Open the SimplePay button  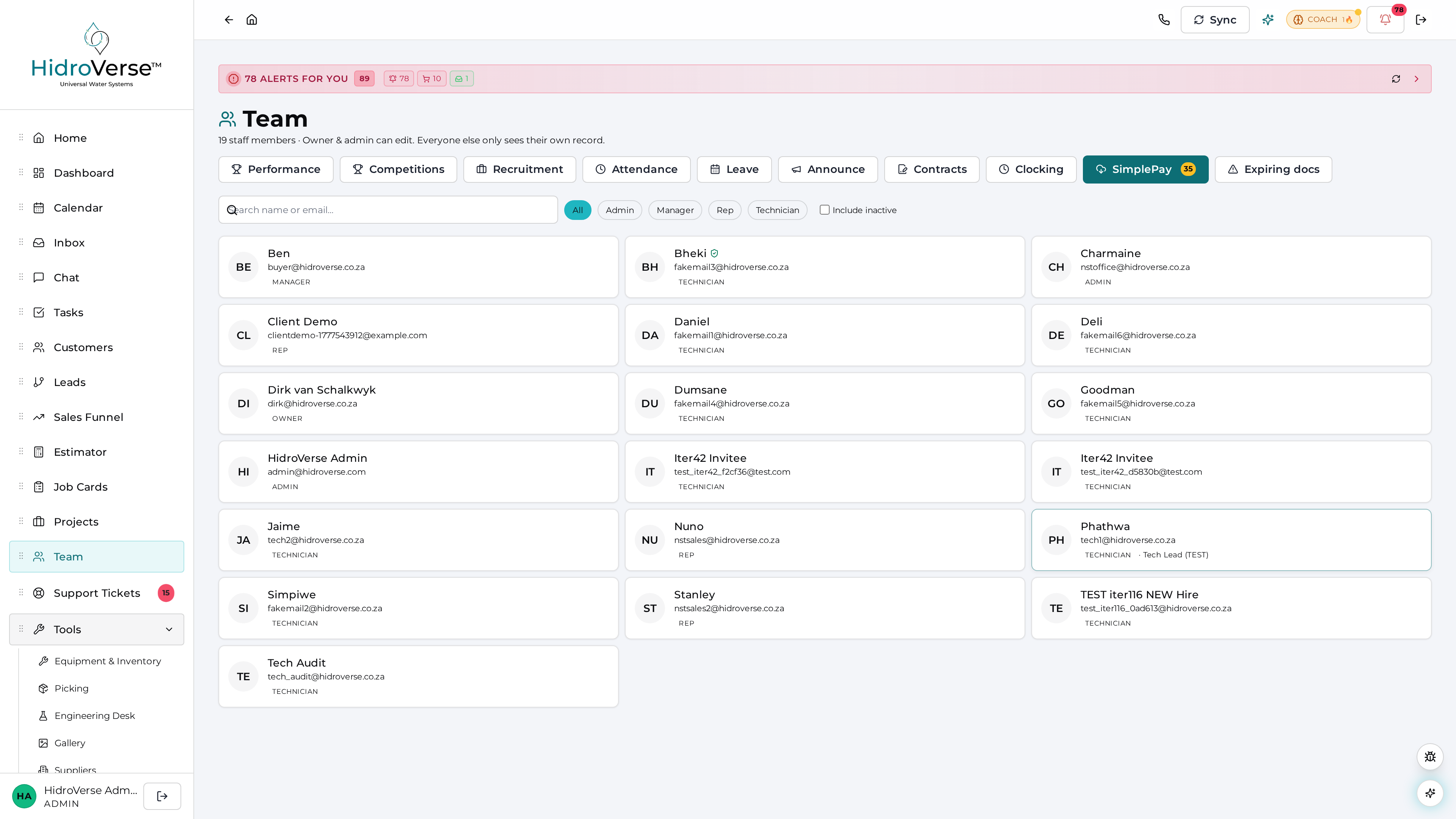(x=1145, y=169)
